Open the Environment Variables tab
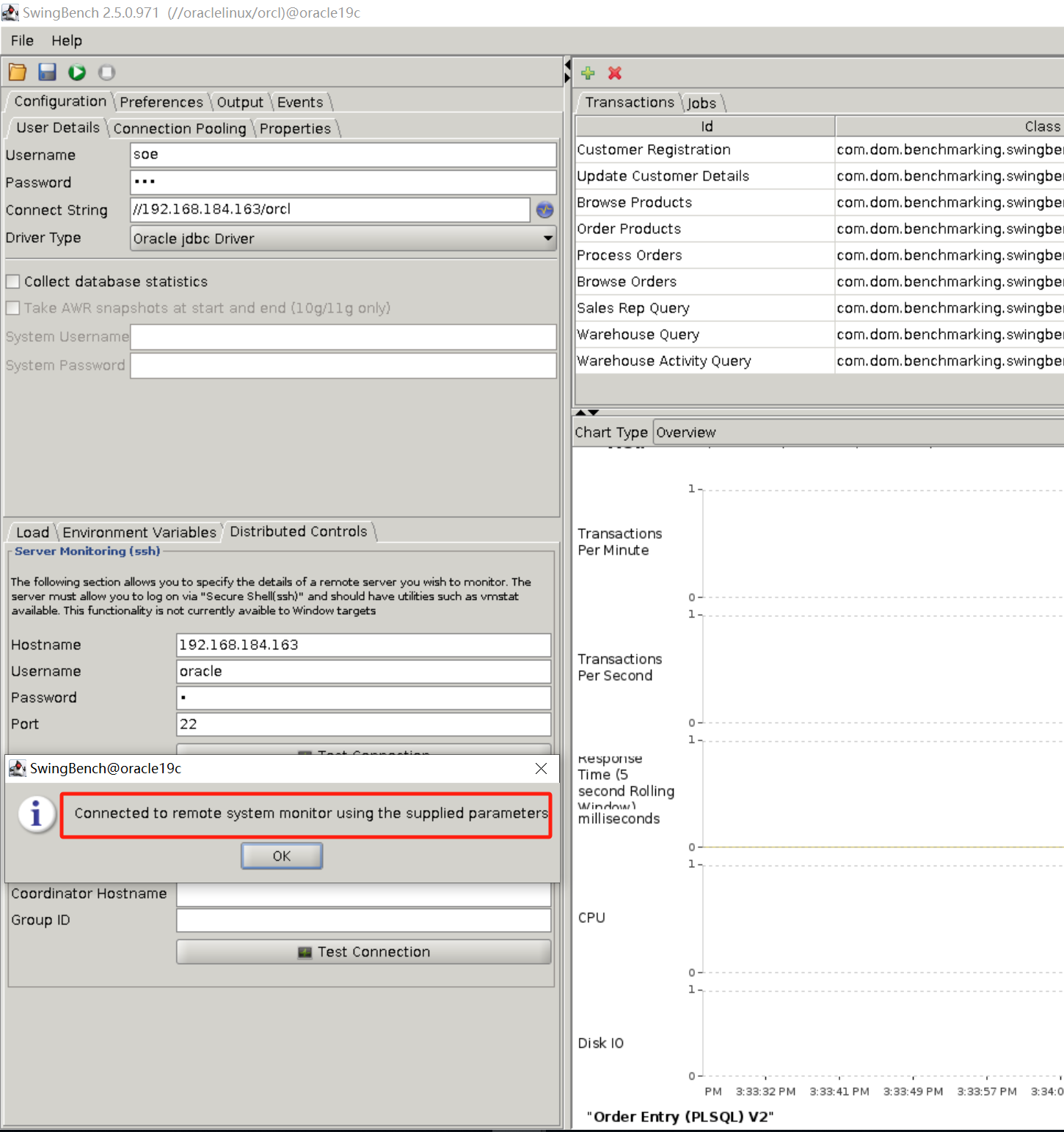Image resolution: width=1064 pixels, height=1132 pixels. point(139,532)
